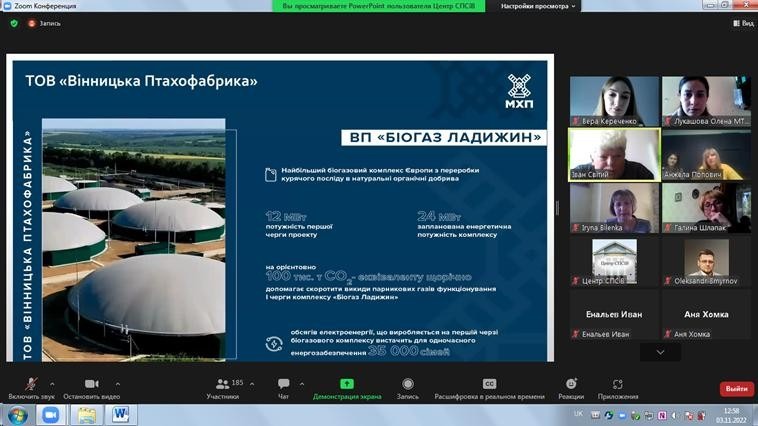This screenshot has height=426, width=758.
Task: Click the shared slide's МХП windmill logo
Action: [519, 91]
